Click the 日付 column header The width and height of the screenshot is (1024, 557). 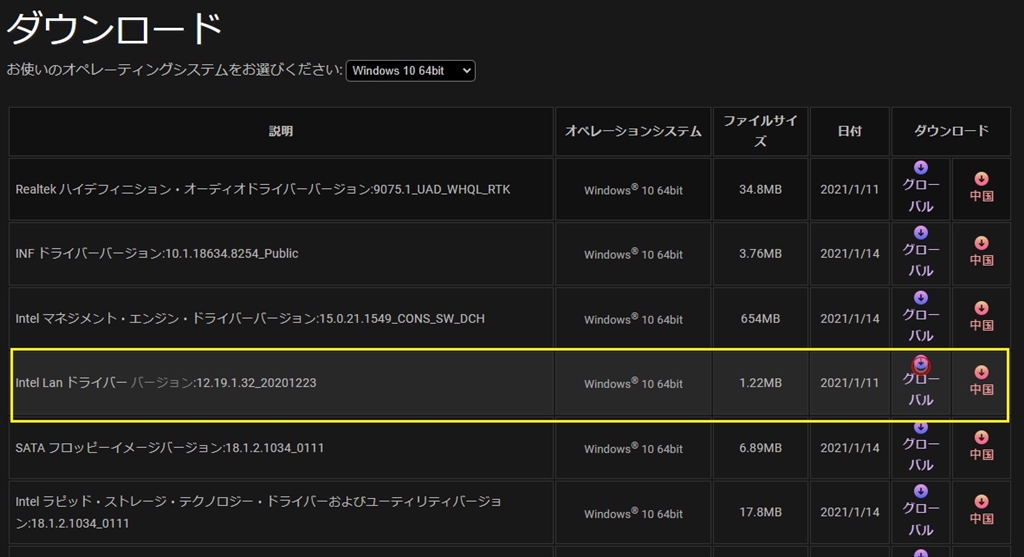850,131
